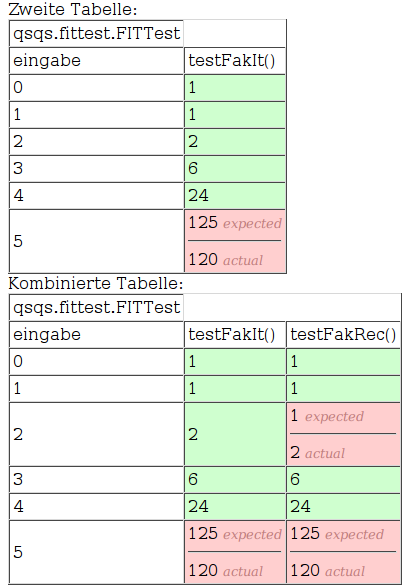Click the green 24 under testFakRec()
Image resolution: width=408 pixels, height=588 pixels.
[343, 507]
